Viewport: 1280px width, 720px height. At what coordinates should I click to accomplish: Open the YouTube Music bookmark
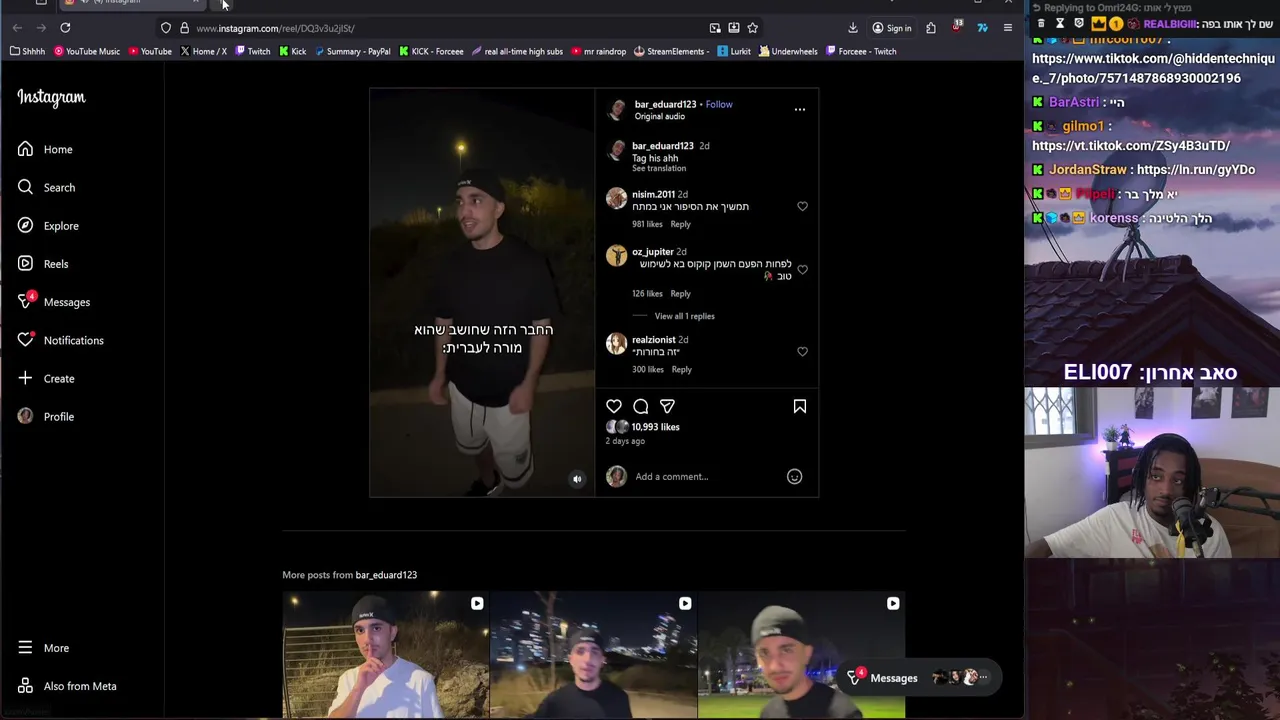click(87, 51)
